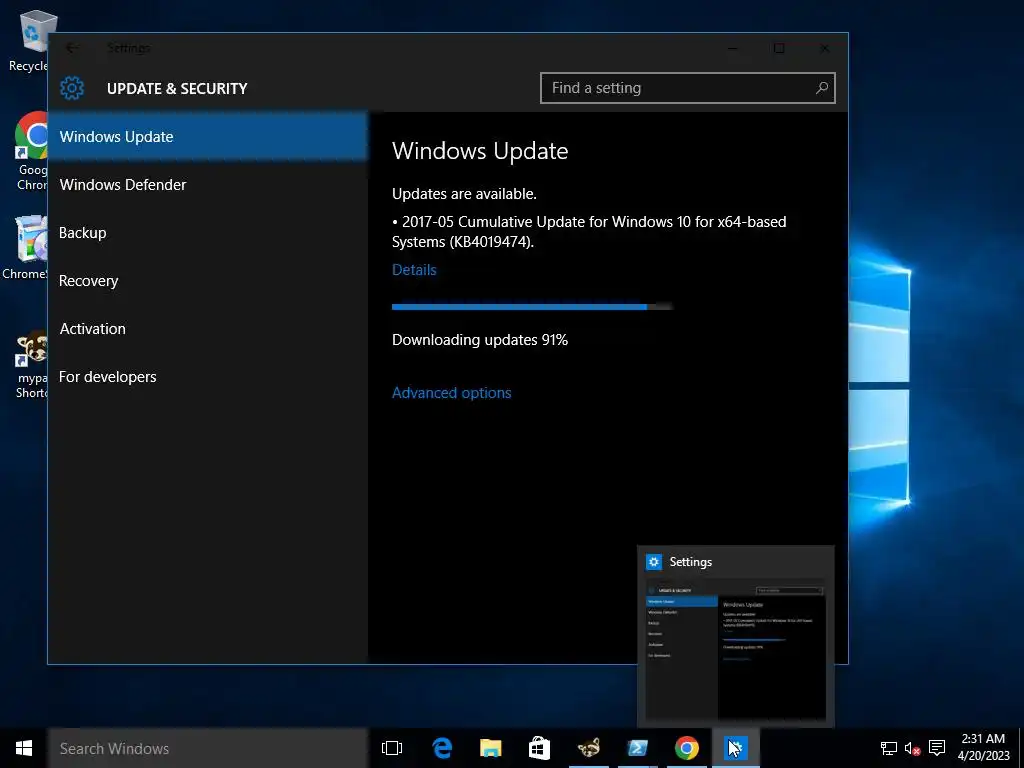The height and width of the screenshot is (768, 1024).
Task: Open the Store from the taskbar
Action: (539, 748)
